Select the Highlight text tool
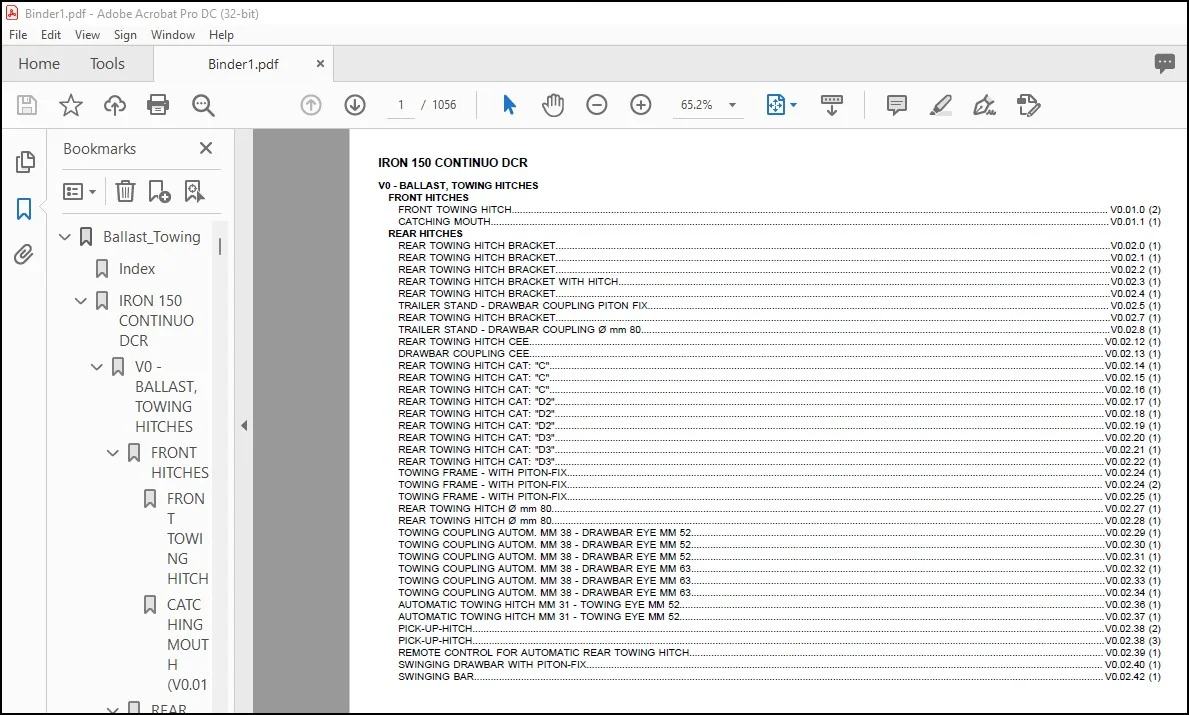Image resolution: width=1189 pixels, height=715 pixels. point(940,105)
